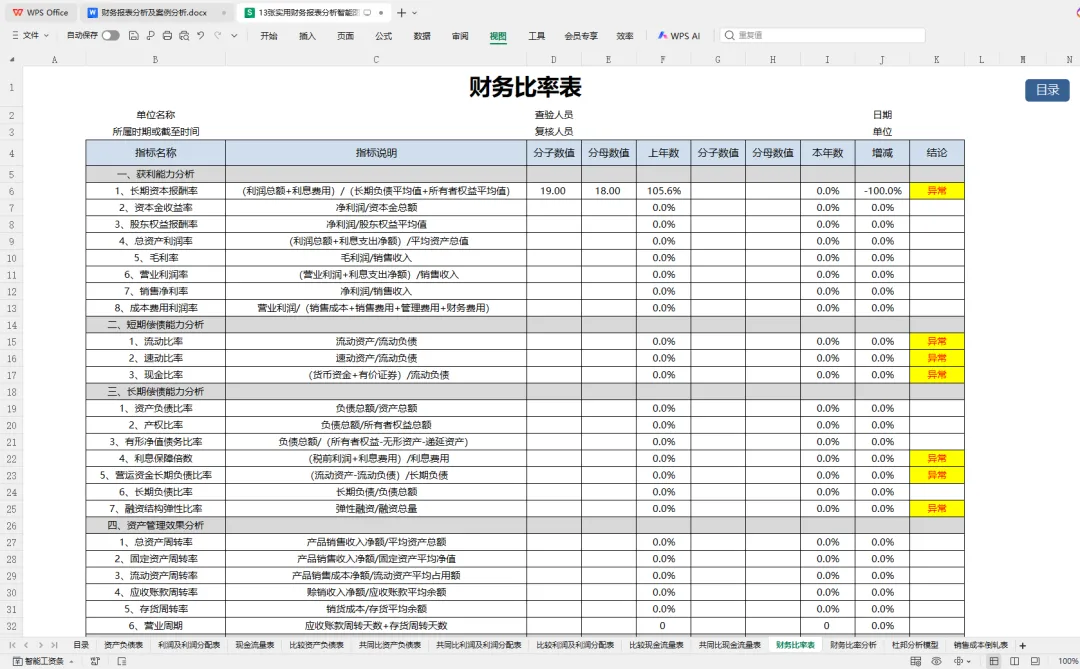Screen dimensions: 1080x669
Task: Open the 数据 ribbon tab
Action: (422, 36)
